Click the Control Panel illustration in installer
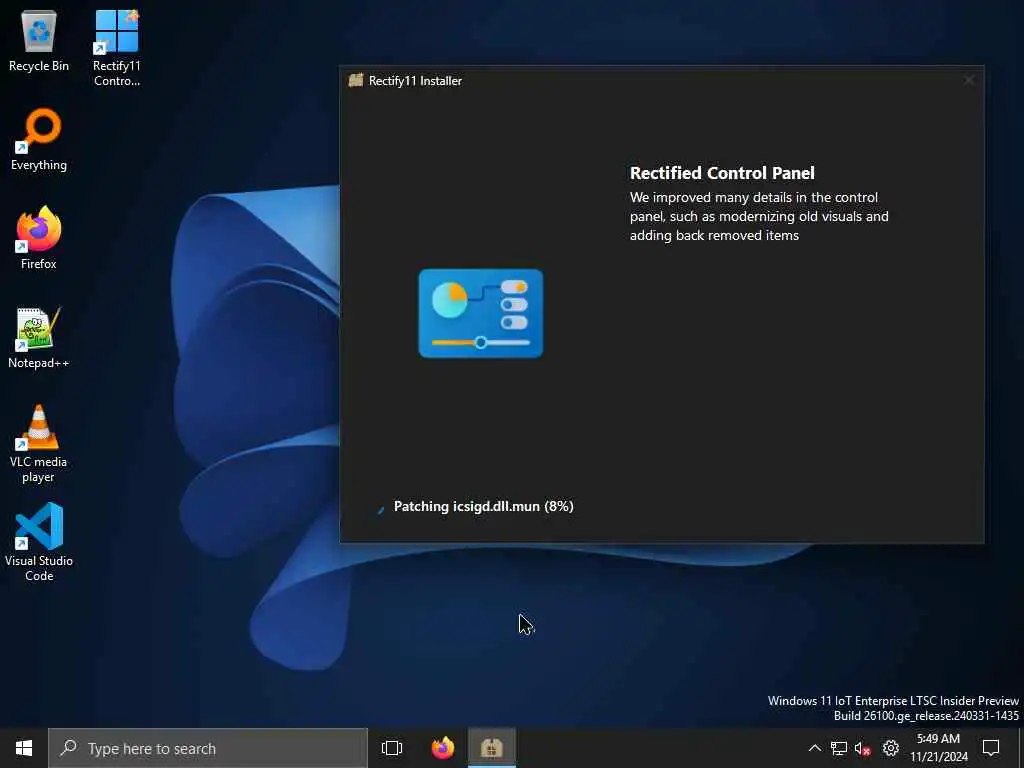 481,313
